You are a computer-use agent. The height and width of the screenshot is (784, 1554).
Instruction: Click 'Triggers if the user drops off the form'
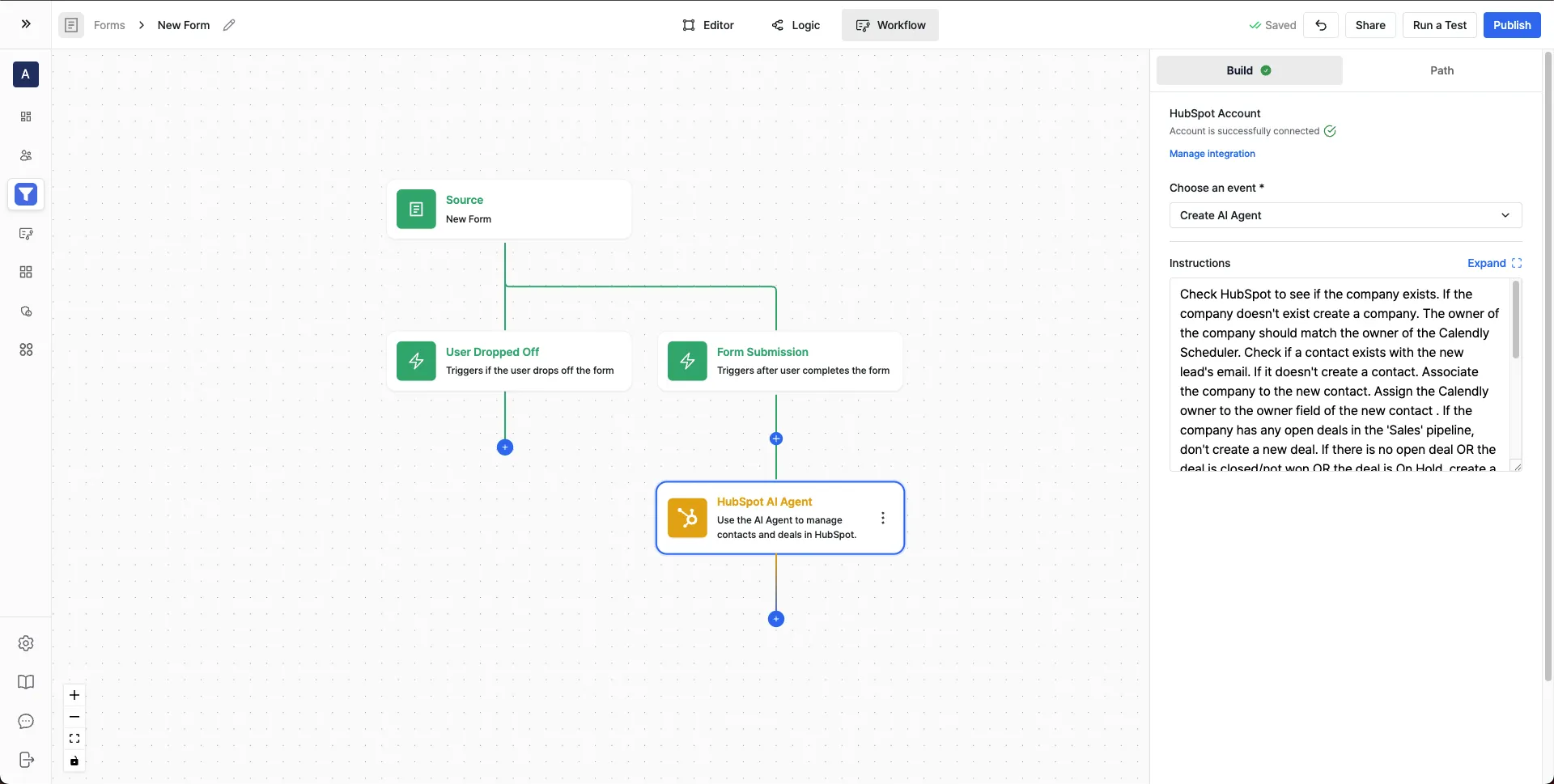tap(530, 371)
